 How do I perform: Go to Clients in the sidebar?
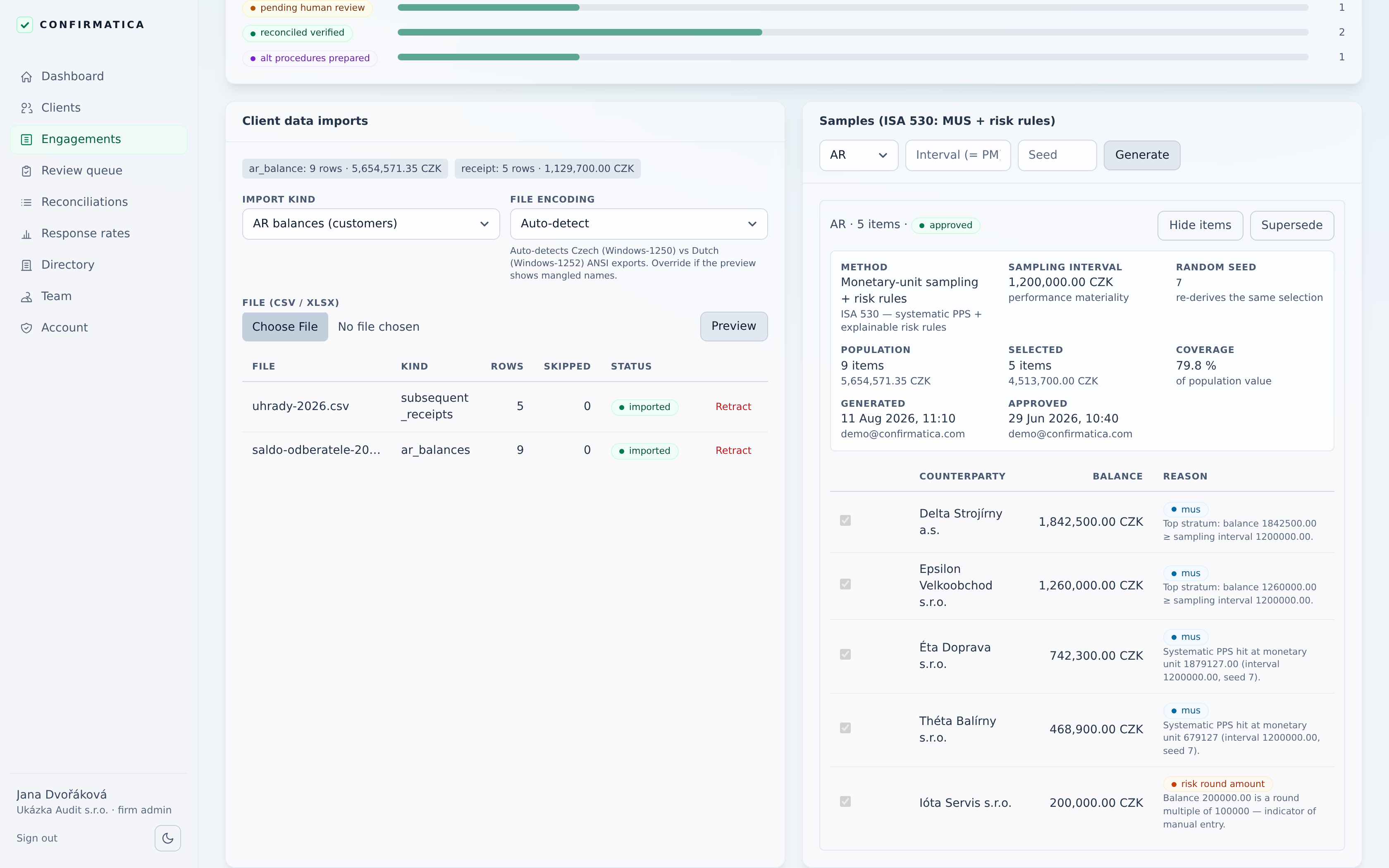pyautogui.click(x=99, y=108)
